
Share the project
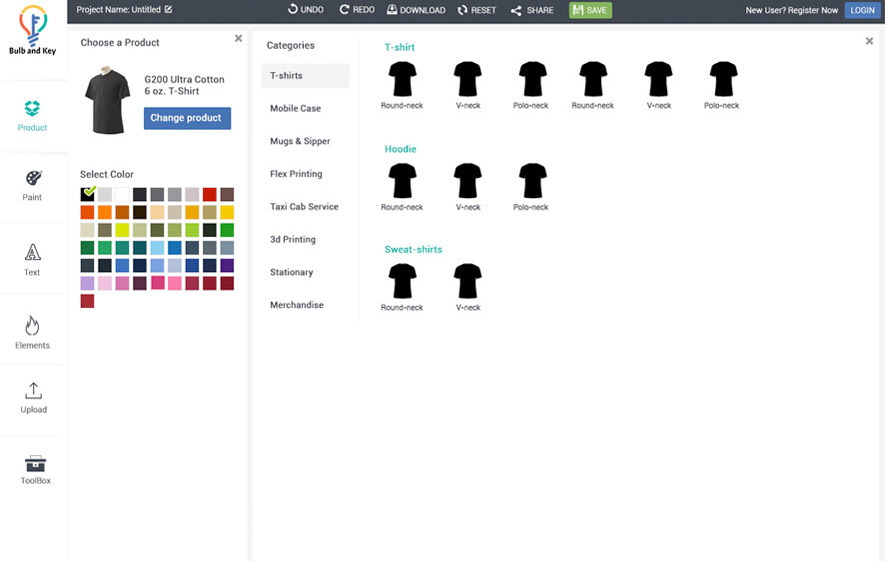(532, 10)
